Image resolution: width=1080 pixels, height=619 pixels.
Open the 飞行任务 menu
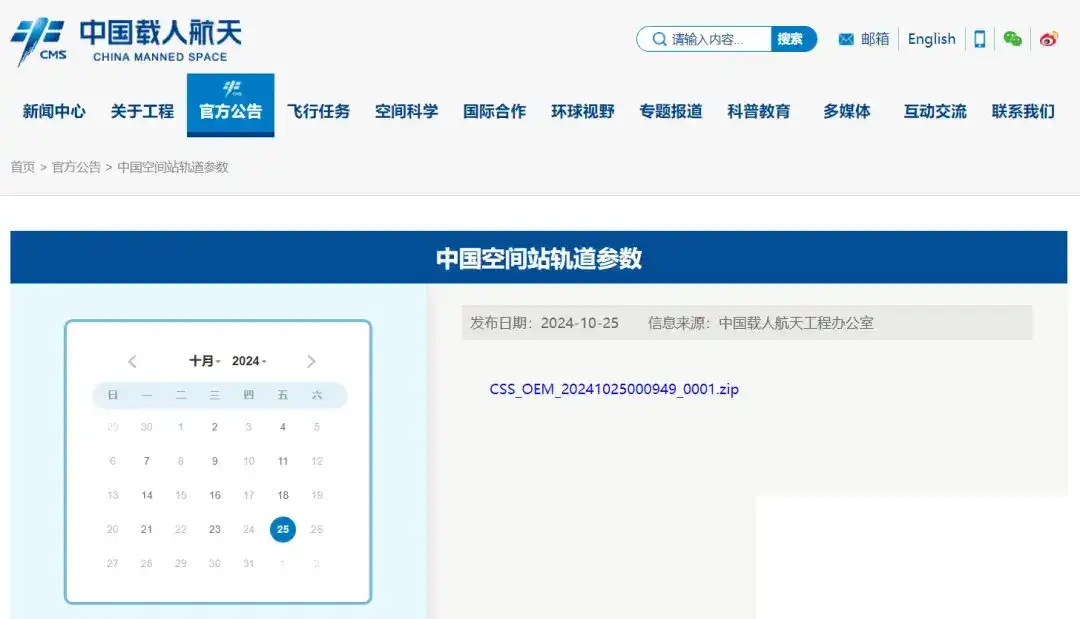[x=318, y=112]
